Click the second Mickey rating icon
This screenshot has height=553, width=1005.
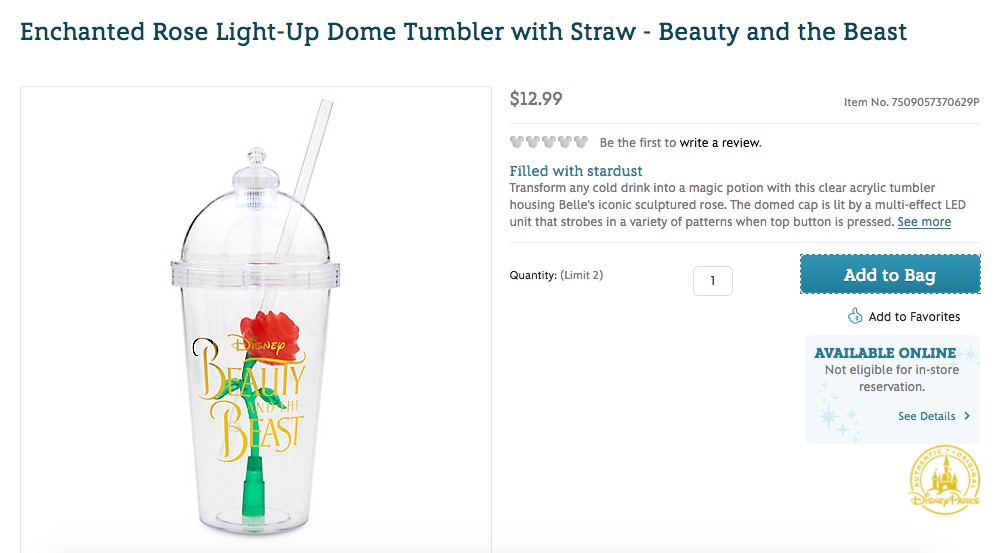coord(533,142)
